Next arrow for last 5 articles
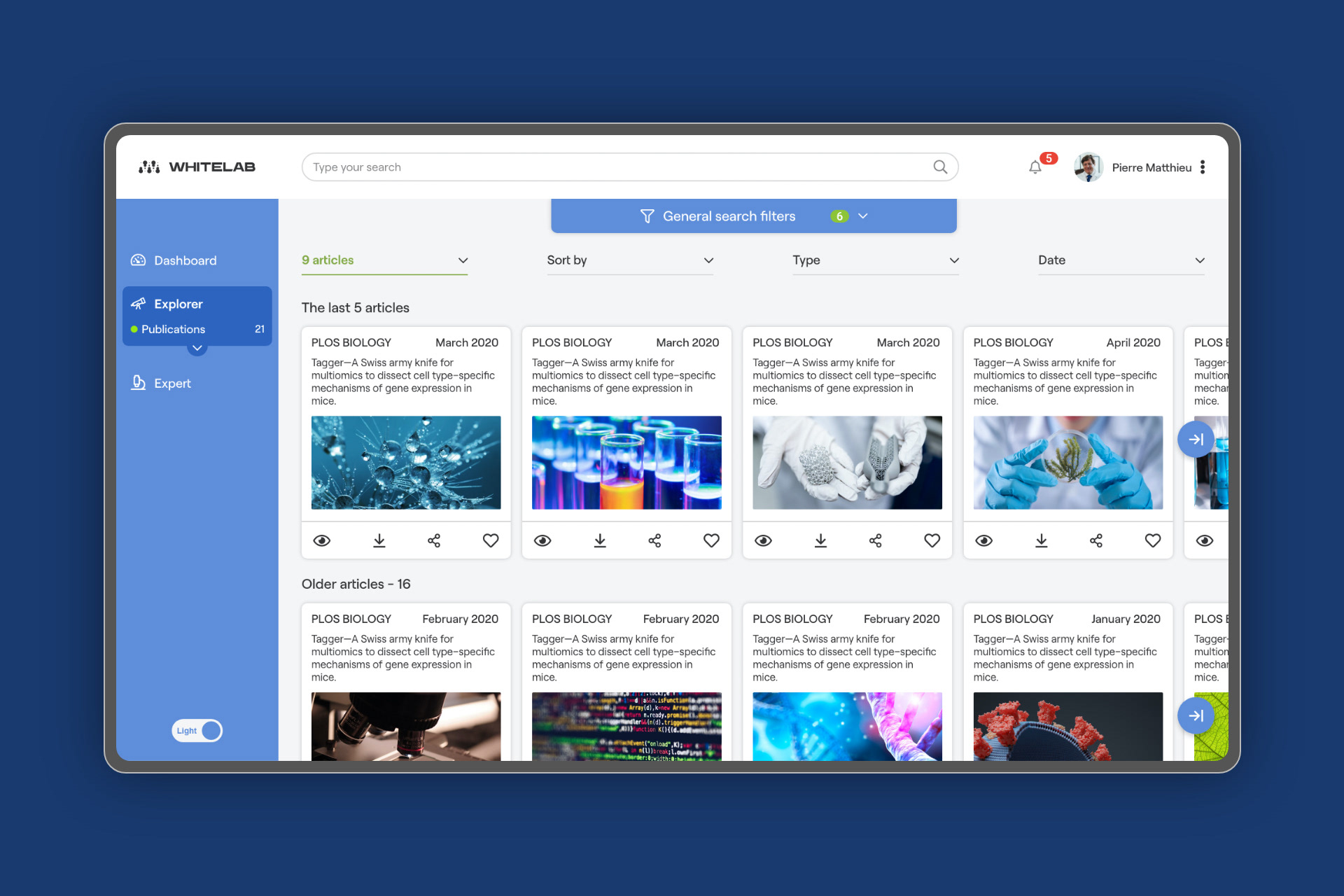 point(1196,439)
